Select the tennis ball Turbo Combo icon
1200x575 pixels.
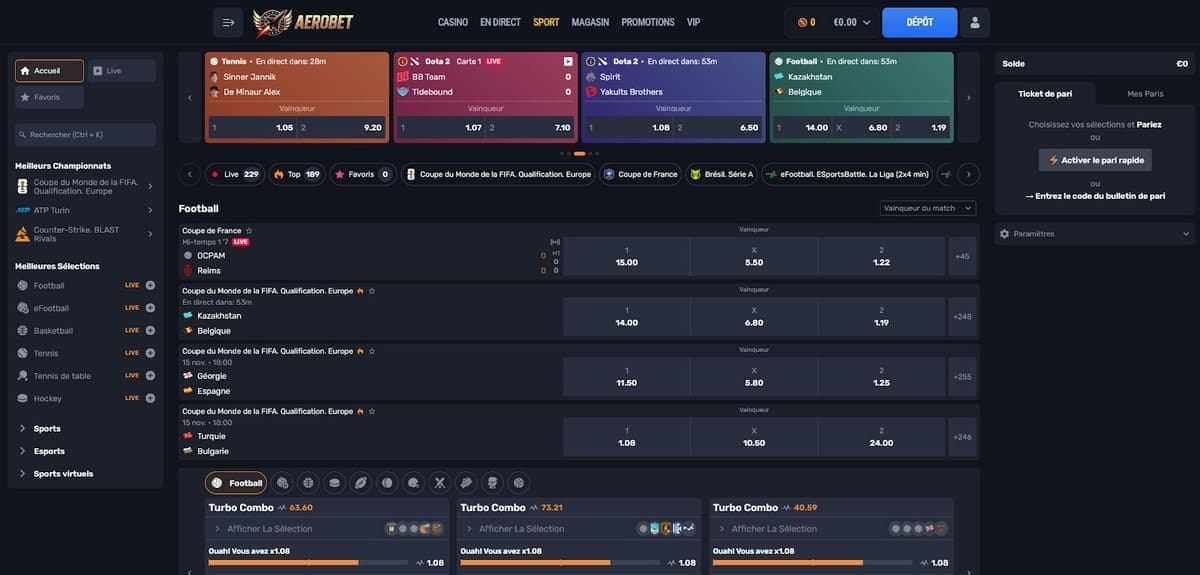coord(387,483)
